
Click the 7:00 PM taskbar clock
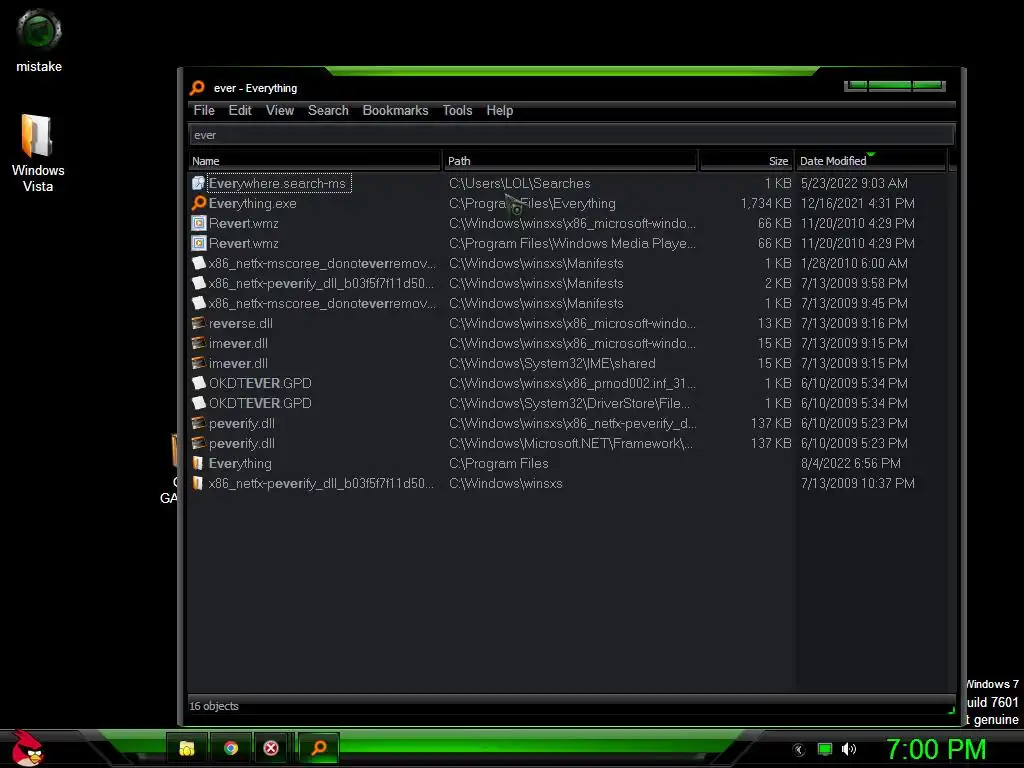(x=936, y=749)
